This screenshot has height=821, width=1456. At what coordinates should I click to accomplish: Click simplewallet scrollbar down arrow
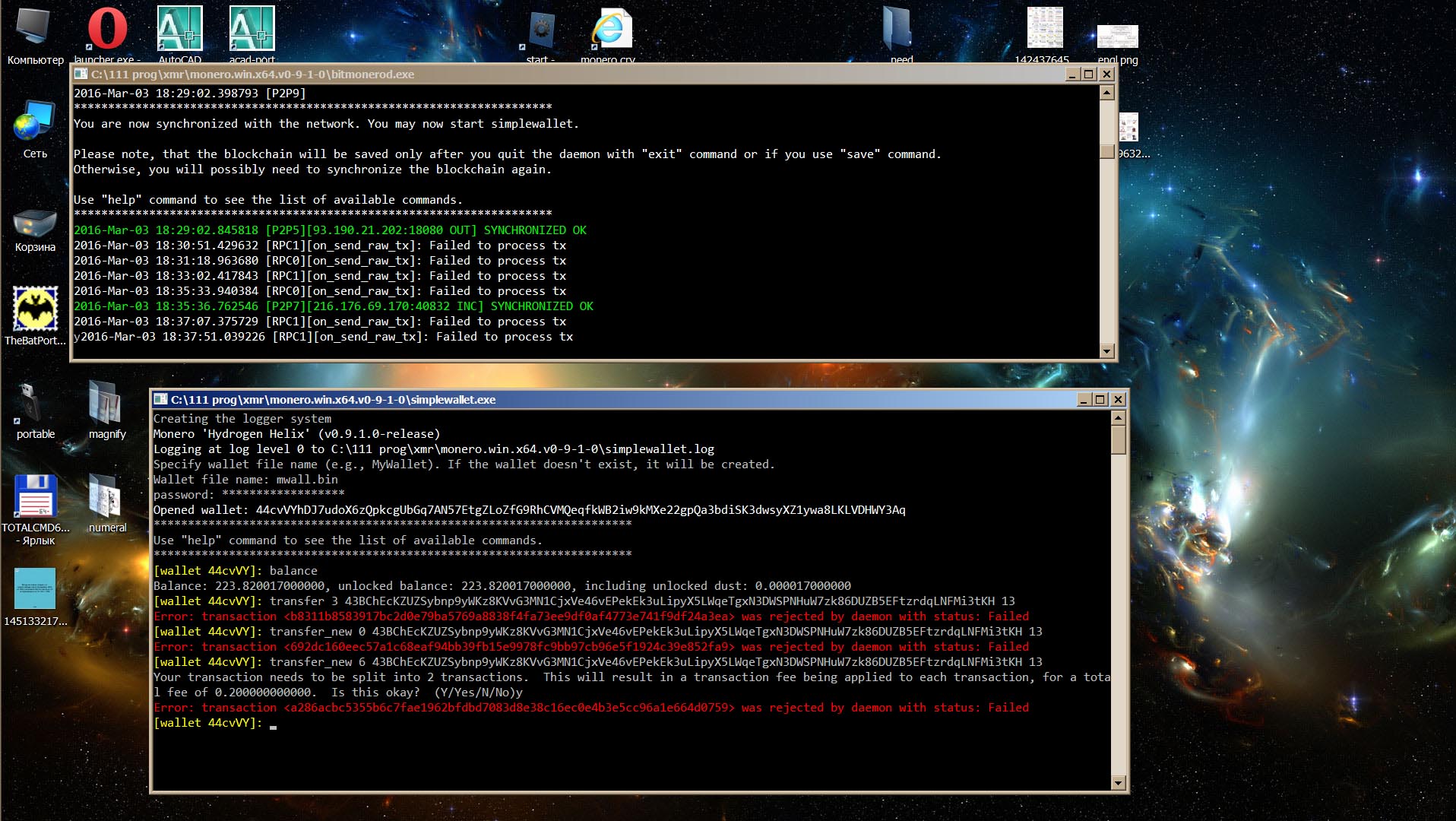[1118, 783]
